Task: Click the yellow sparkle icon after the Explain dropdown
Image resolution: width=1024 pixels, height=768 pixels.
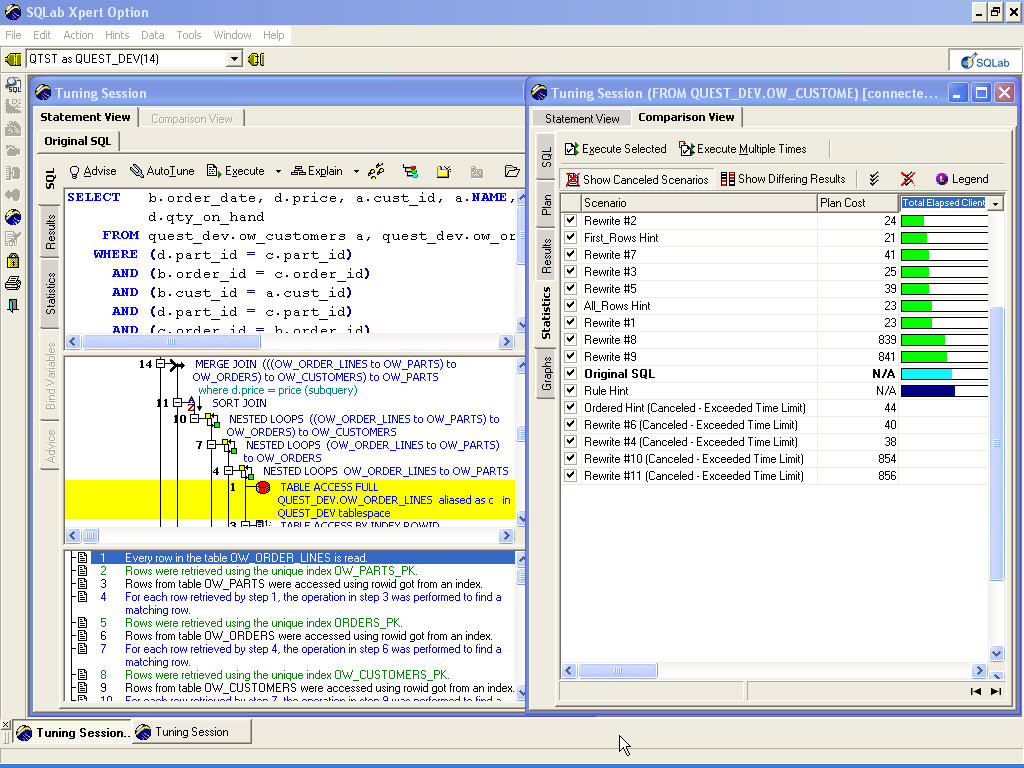Action: (x=376, y=171)
